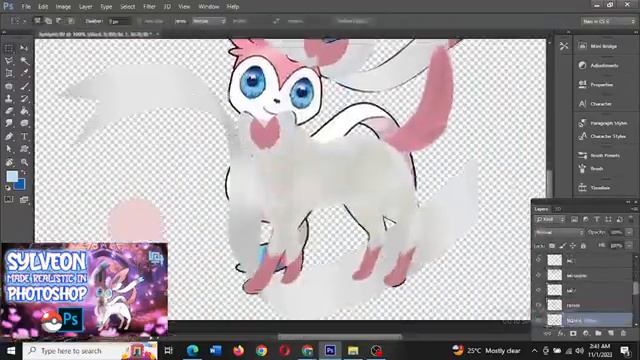Toggle Quick Mask mode
The image size is (640, 360).
9,200
